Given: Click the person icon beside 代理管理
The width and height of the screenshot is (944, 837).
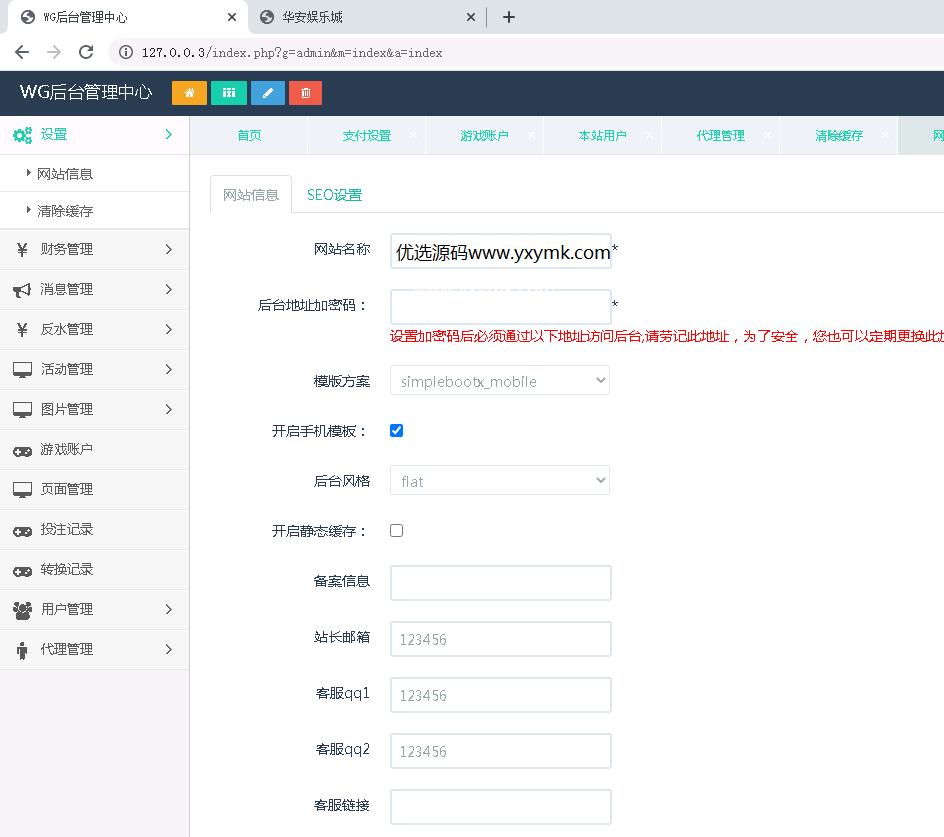Looking at the screenshot, I should pos(22,650).
